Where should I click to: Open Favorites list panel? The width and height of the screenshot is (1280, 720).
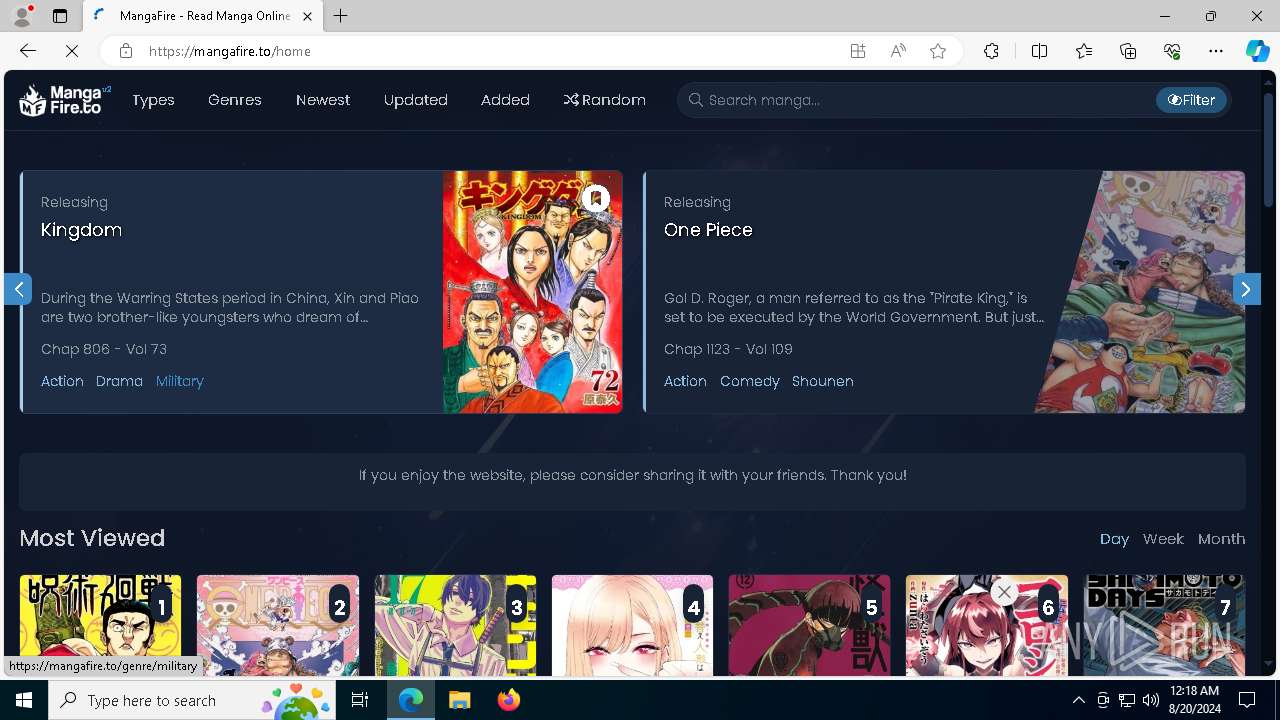pos(1084,51)
